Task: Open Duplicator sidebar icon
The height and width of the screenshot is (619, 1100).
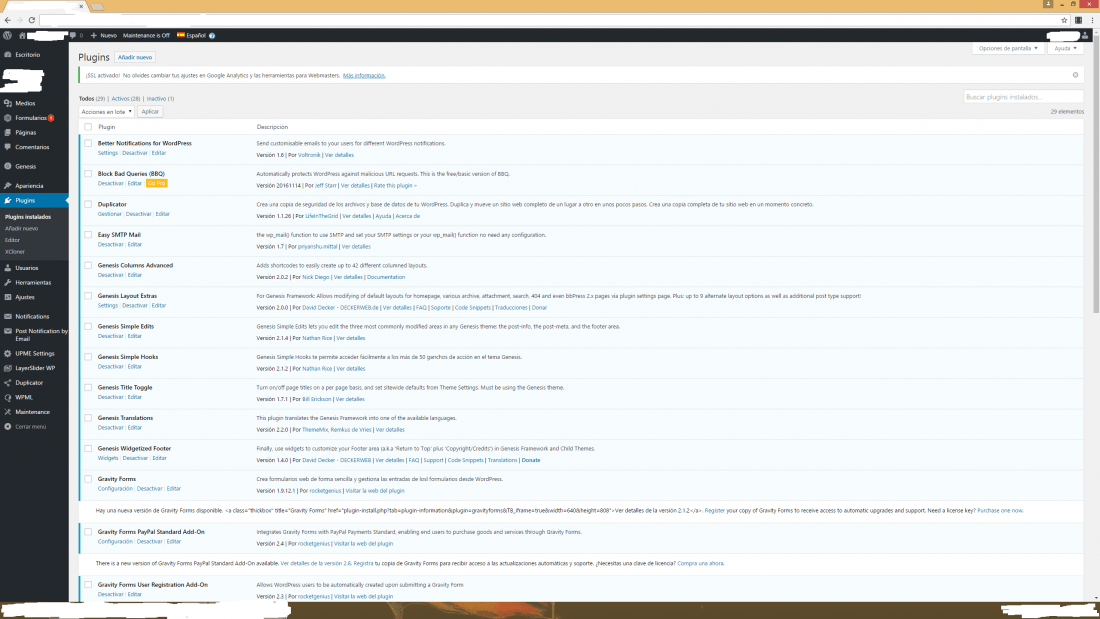Action: pos(8,382)
